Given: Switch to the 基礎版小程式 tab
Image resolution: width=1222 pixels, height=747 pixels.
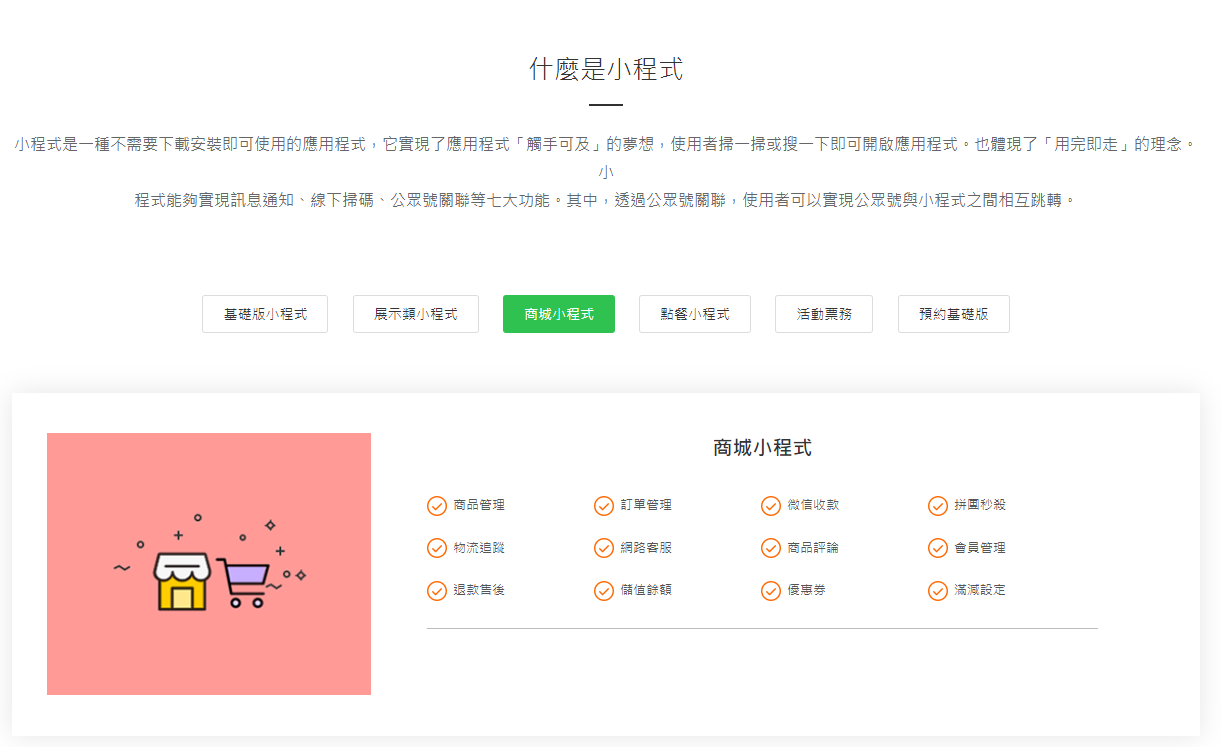Looking at the screenshot, I should click(x=264, y=313).
